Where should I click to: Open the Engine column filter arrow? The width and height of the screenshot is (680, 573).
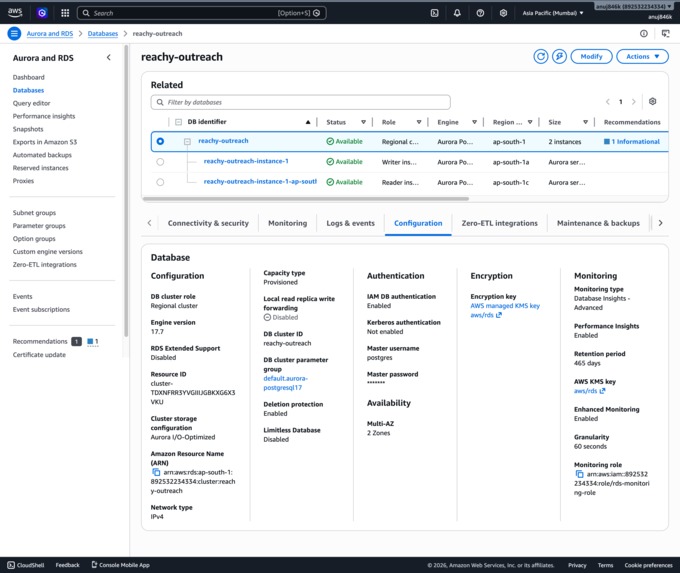point(474,122)
